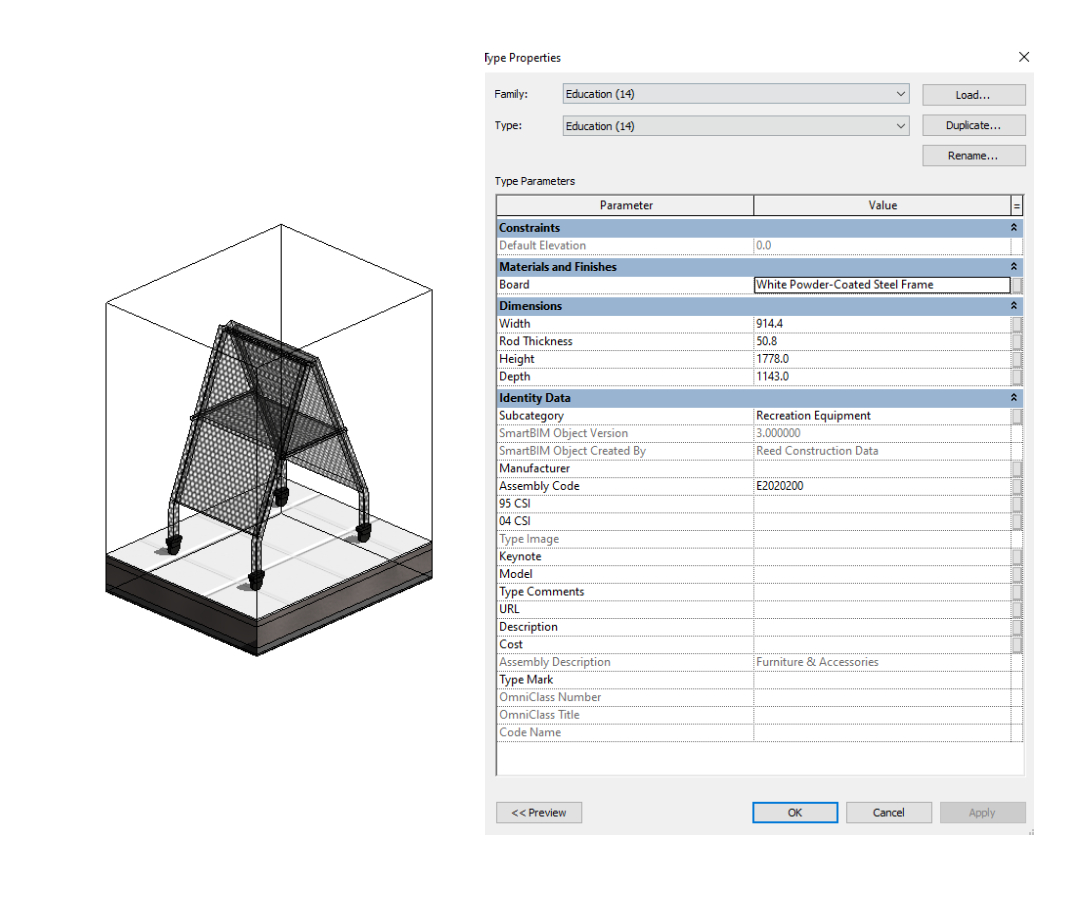Screen dimensions: 1080x924
Task: Click the small button at Depth row end
Action: click(1017, 377)
